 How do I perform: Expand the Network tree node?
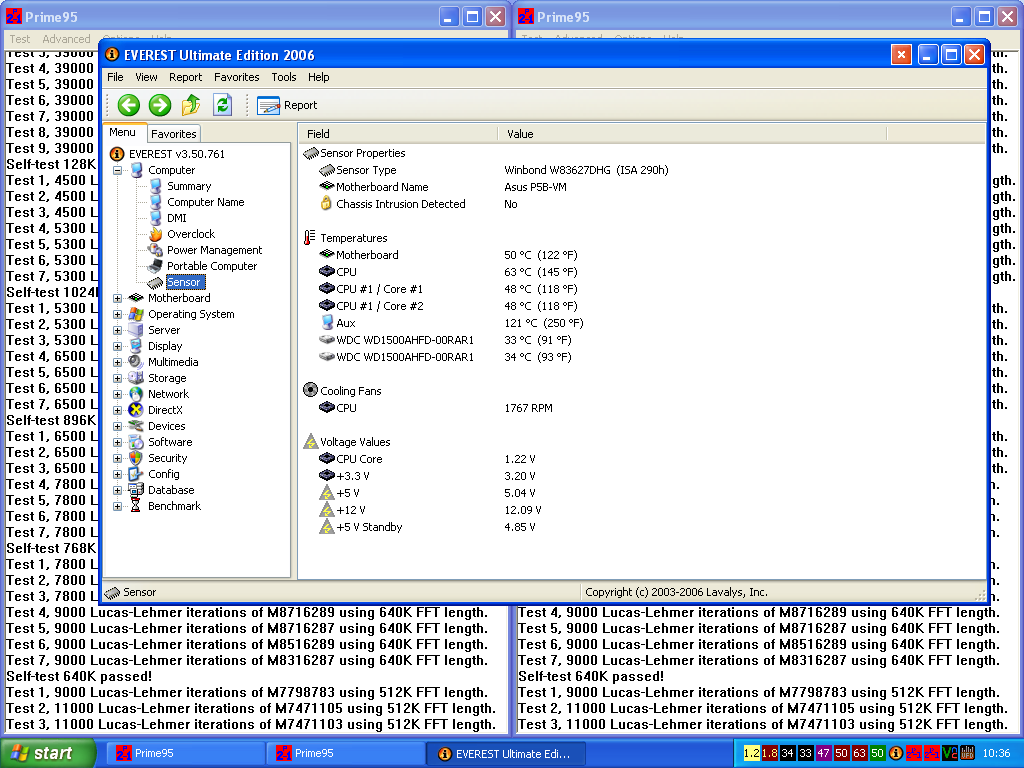coord(118,394)
